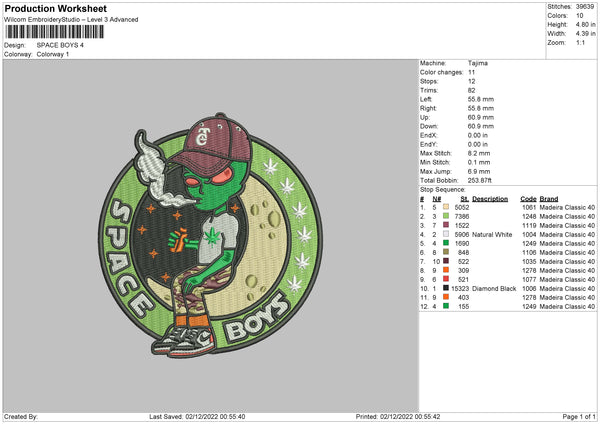Select the Down: measurement label

click(x=429, y=126)
